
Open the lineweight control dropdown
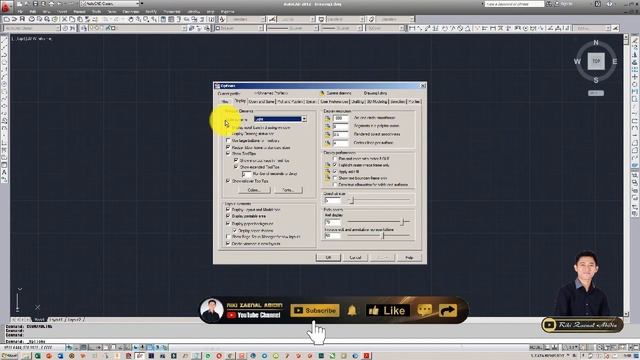tap(341, 28)
